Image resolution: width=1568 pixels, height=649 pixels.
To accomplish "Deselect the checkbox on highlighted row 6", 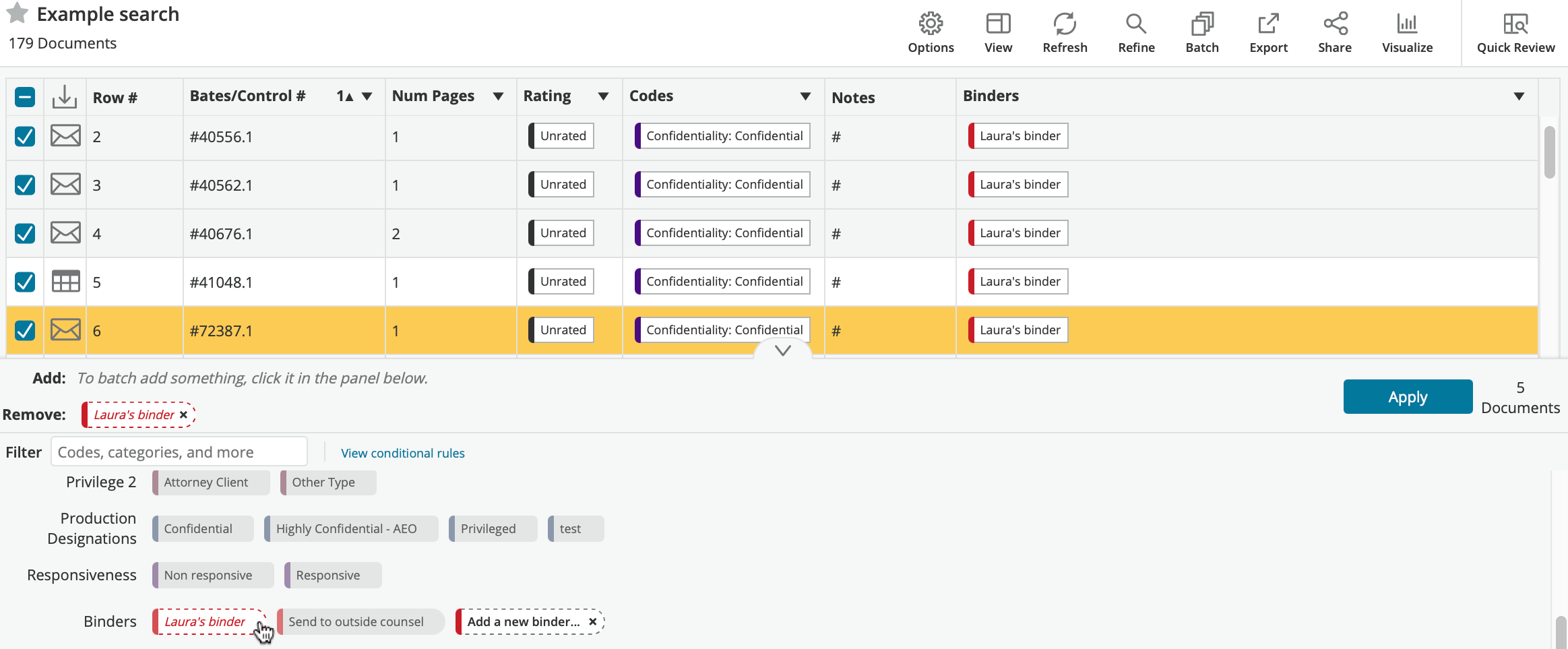I will tap(24, 330).
